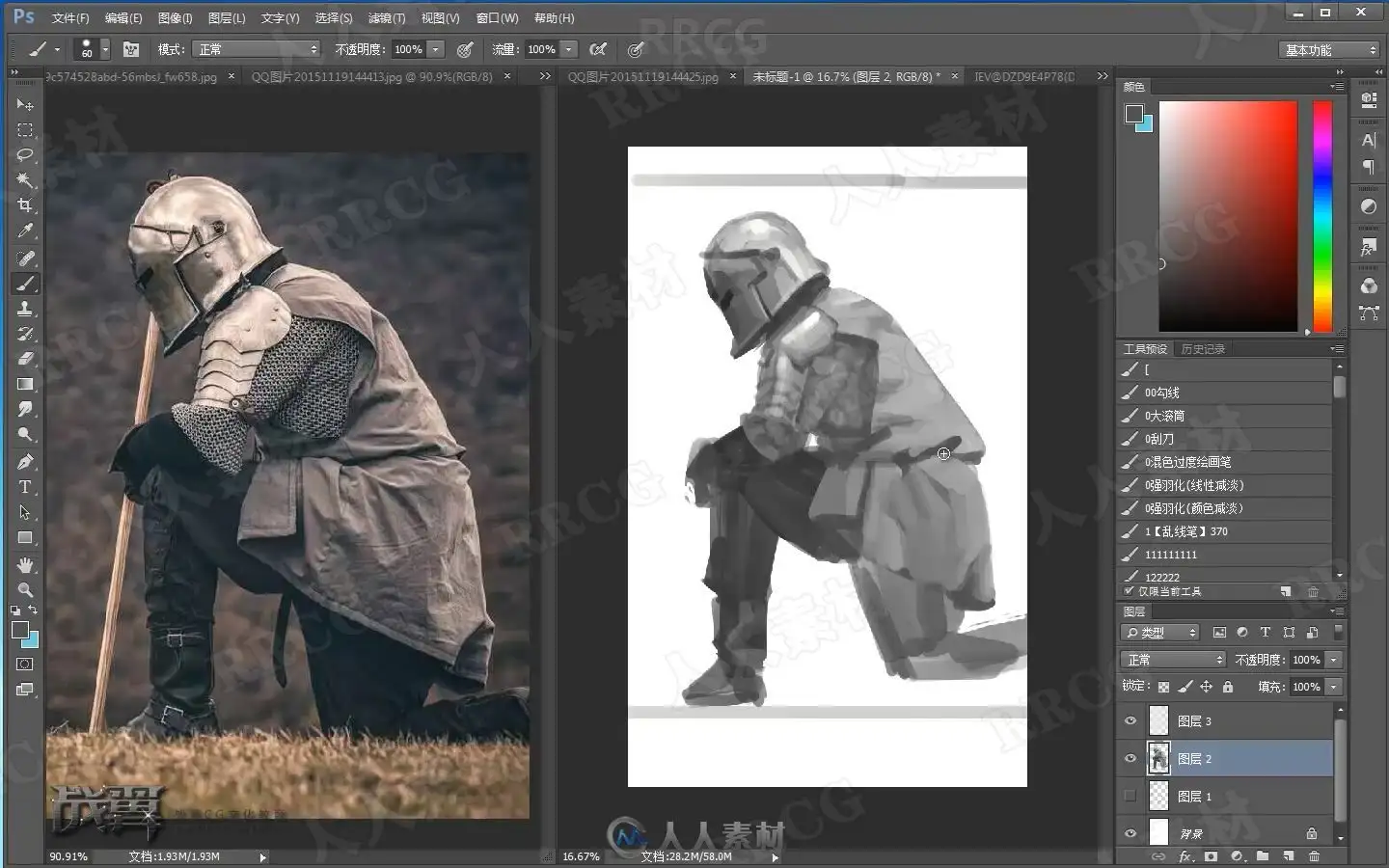Select the Crop tool

click(x=25, y=205)
